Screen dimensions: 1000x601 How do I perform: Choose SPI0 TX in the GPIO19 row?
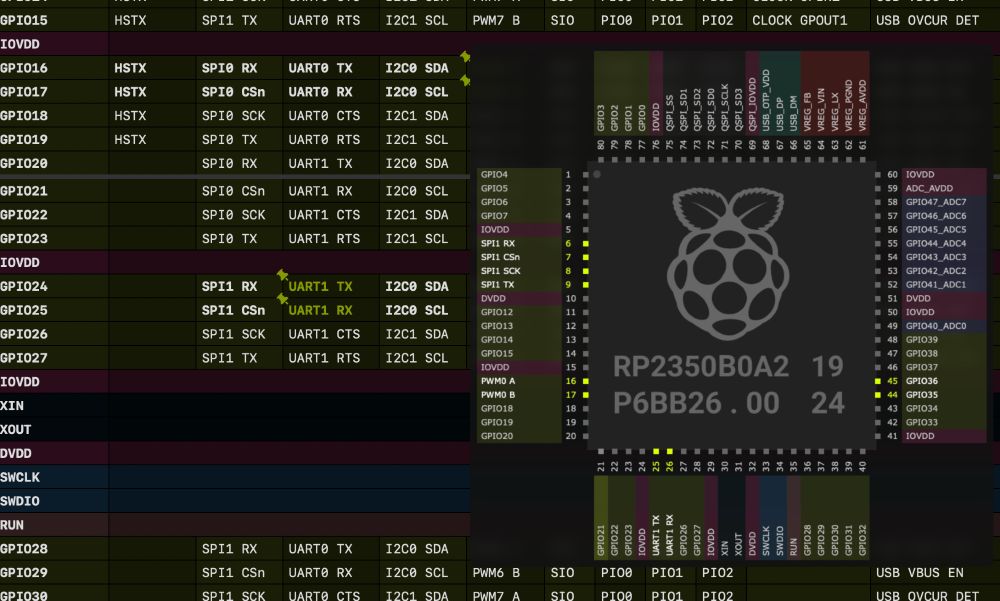229,139
